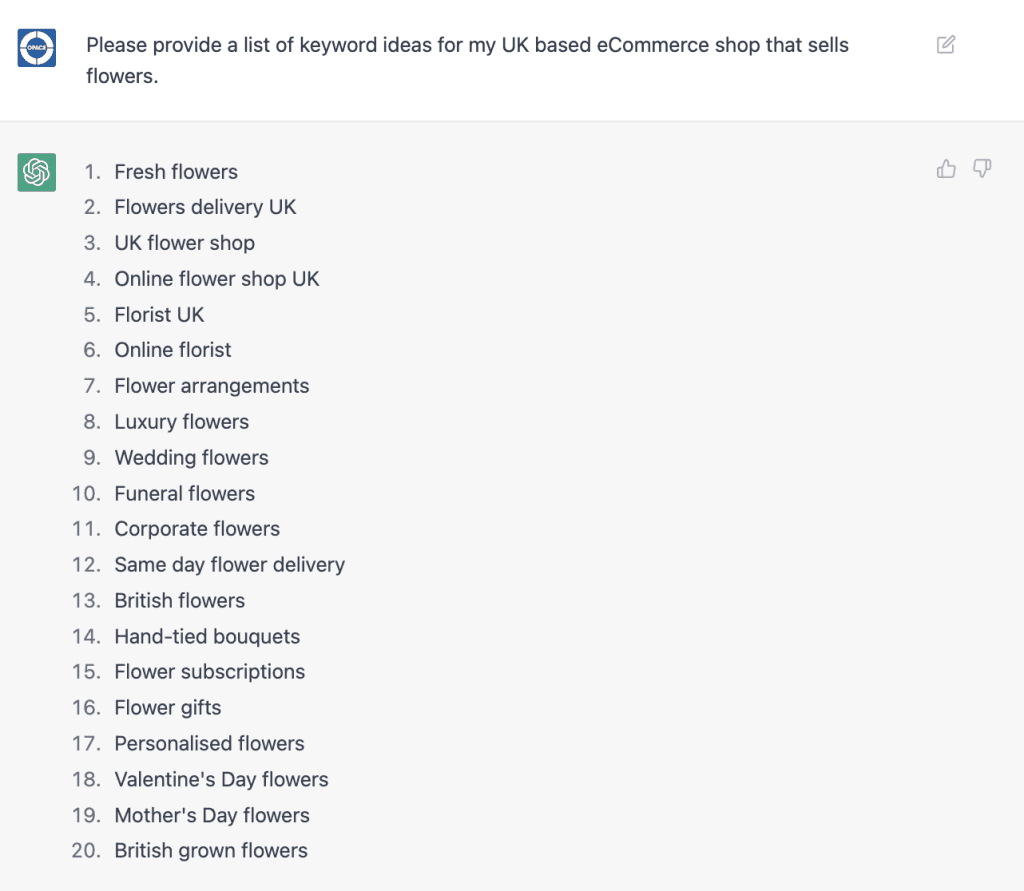Click the 'Florist UK' keyword
The height and width of the screenshot is (891, 1024).
coord(159,315)
